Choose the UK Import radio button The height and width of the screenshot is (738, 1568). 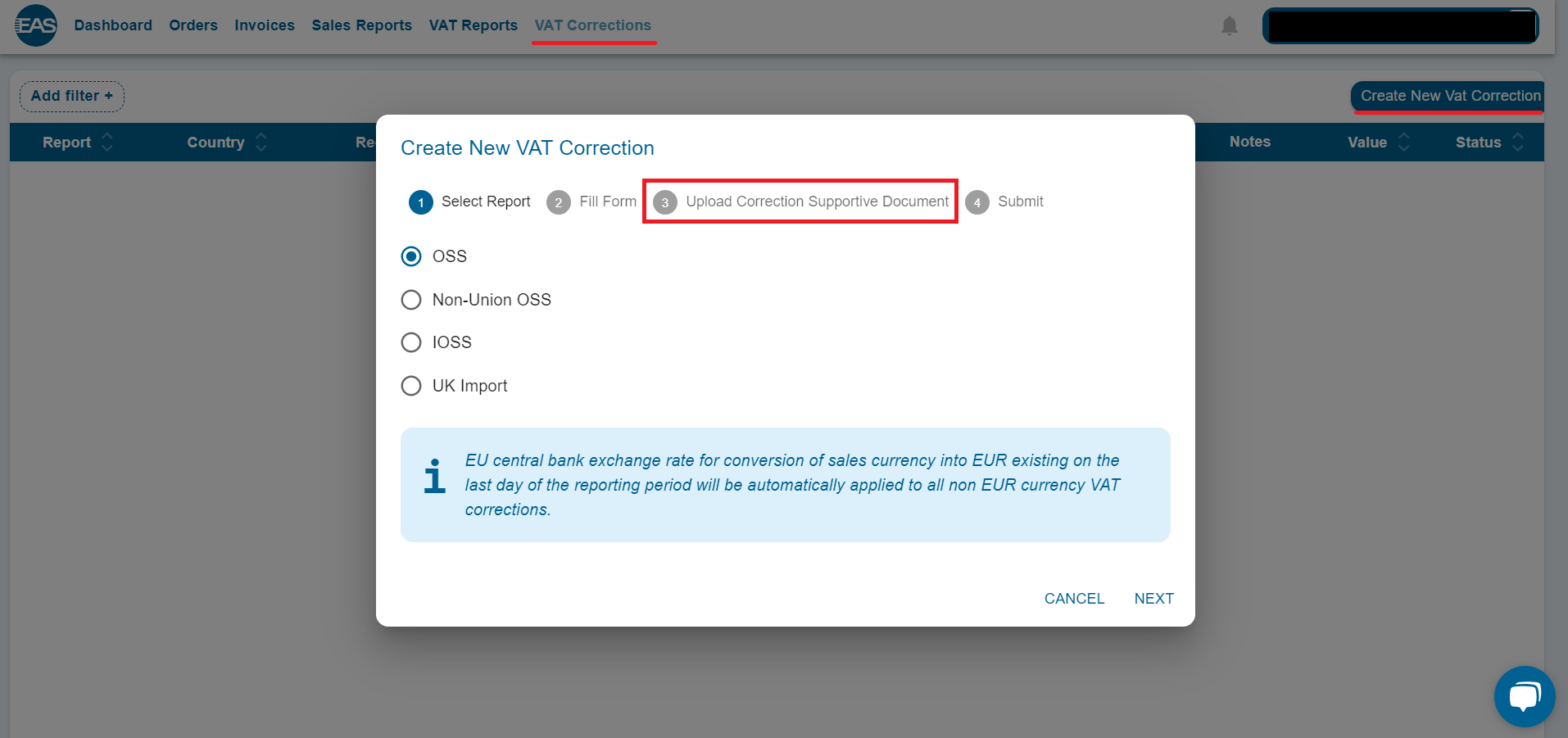pos(411,386)
